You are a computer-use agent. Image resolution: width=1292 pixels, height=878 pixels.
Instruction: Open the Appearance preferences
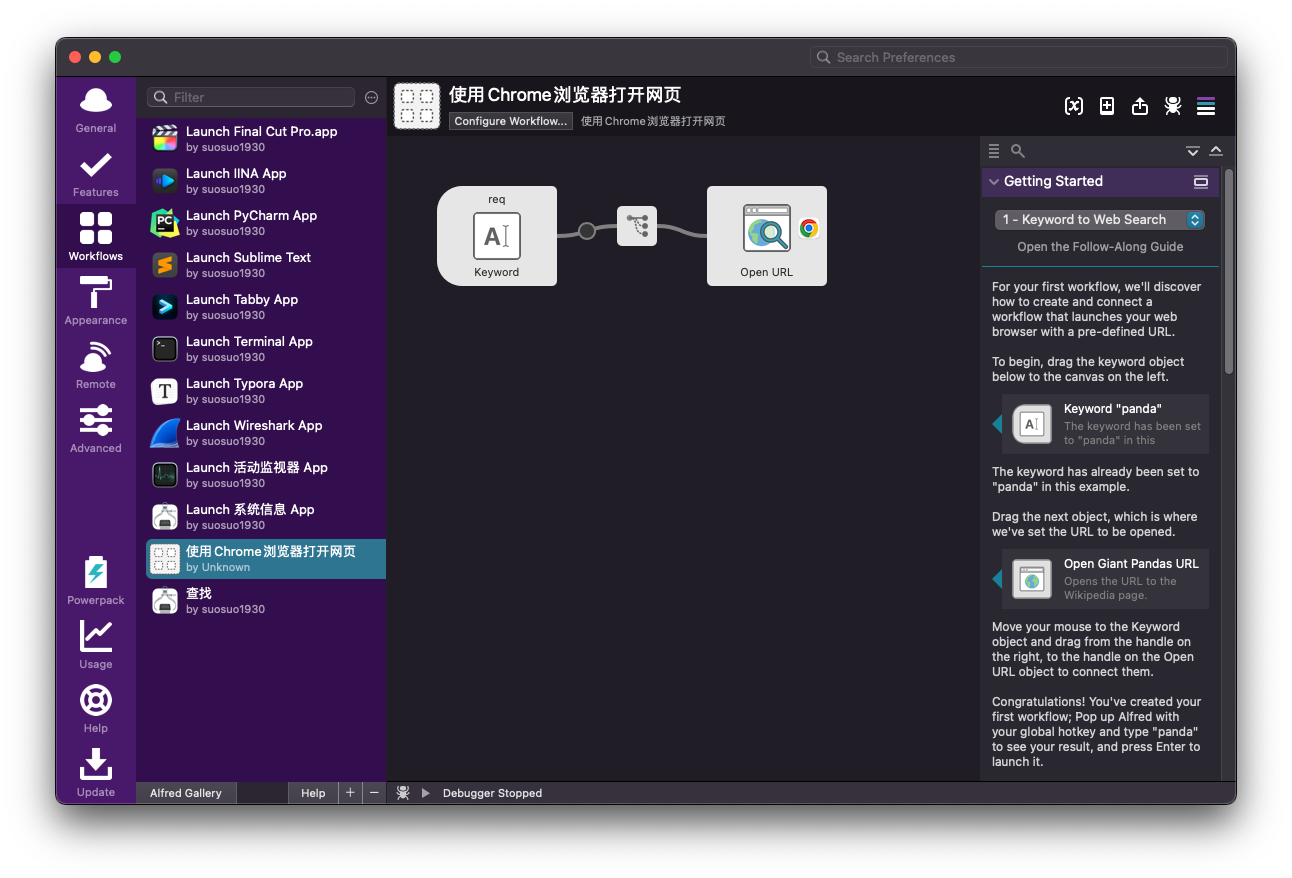[x=96, y=302]
